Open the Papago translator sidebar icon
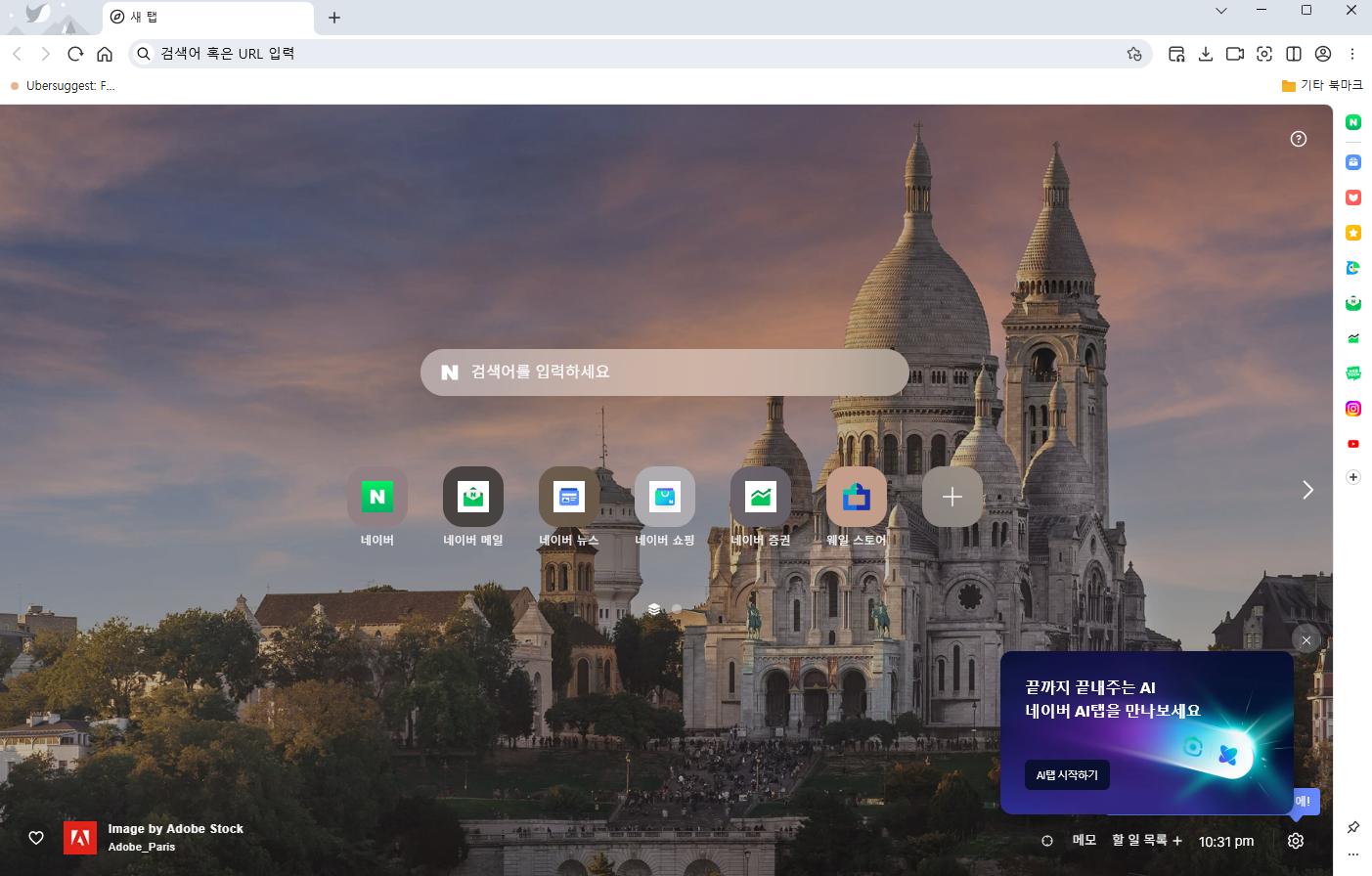 click(1353, 268)
